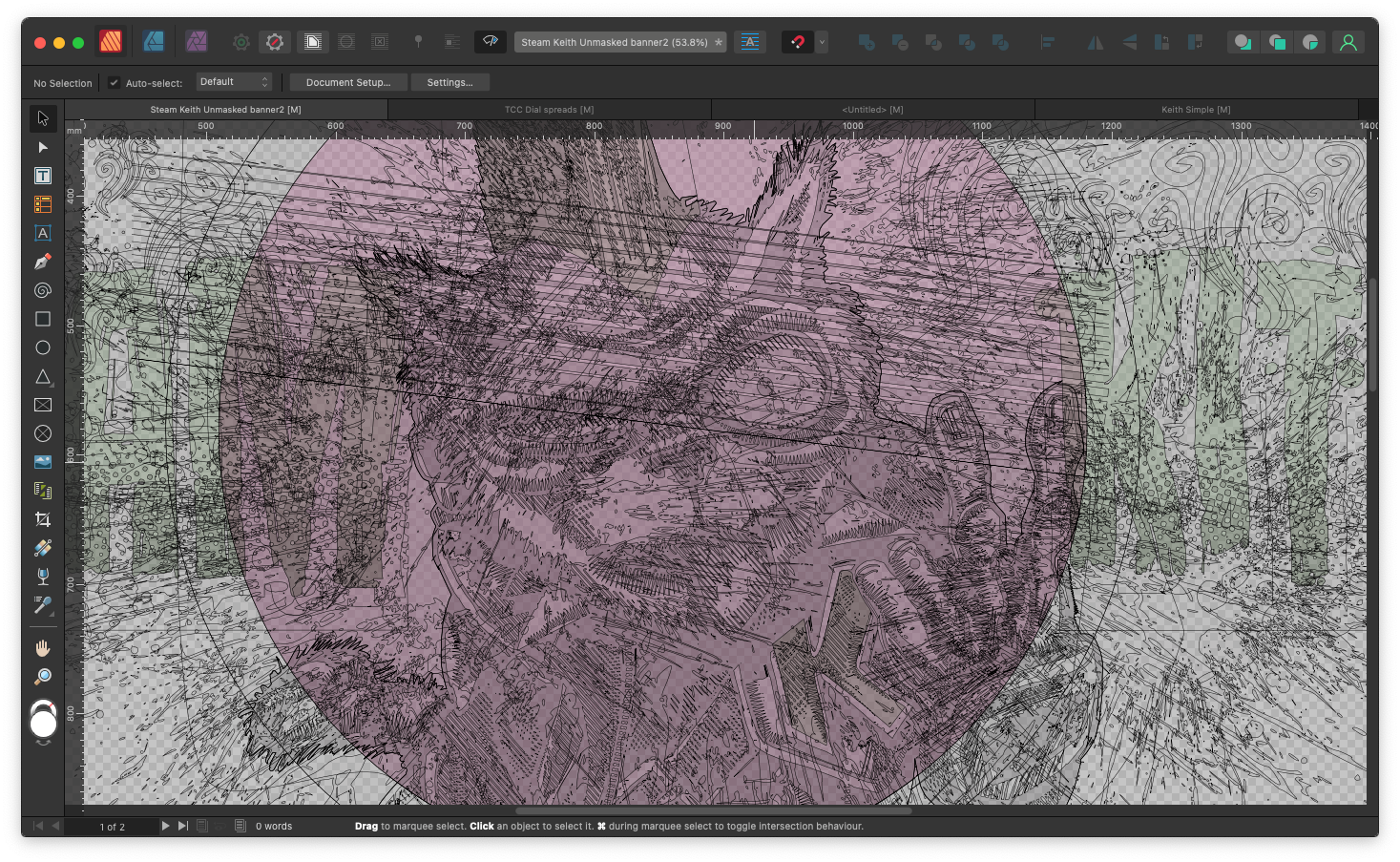Screen dimensions: 1400x862
Task: Select the Frame Text tool
Action: coord(42,176)
